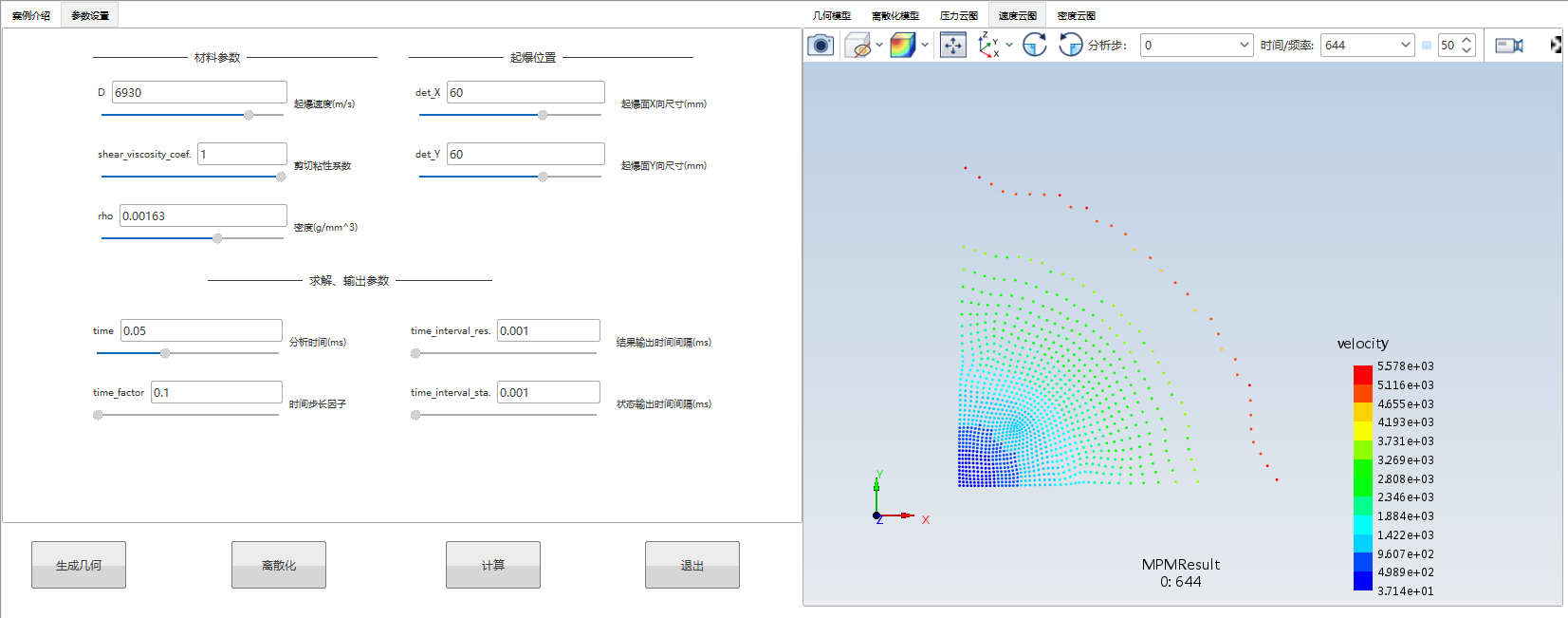The image size is (1568, 618).
Task: Open the 压力云图 tab
Action: coord(959,15)
